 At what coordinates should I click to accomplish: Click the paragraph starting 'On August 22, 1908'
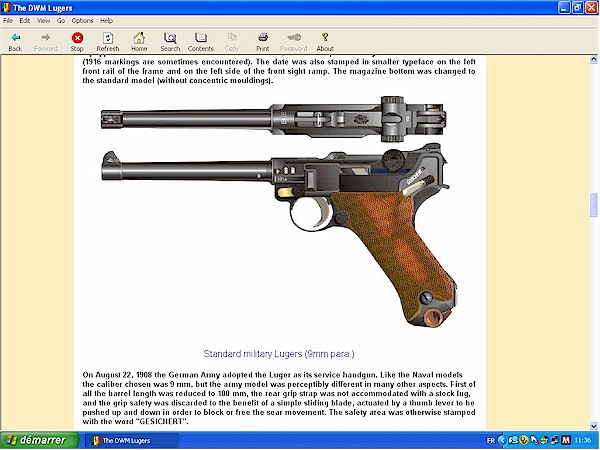click(279, 398)
